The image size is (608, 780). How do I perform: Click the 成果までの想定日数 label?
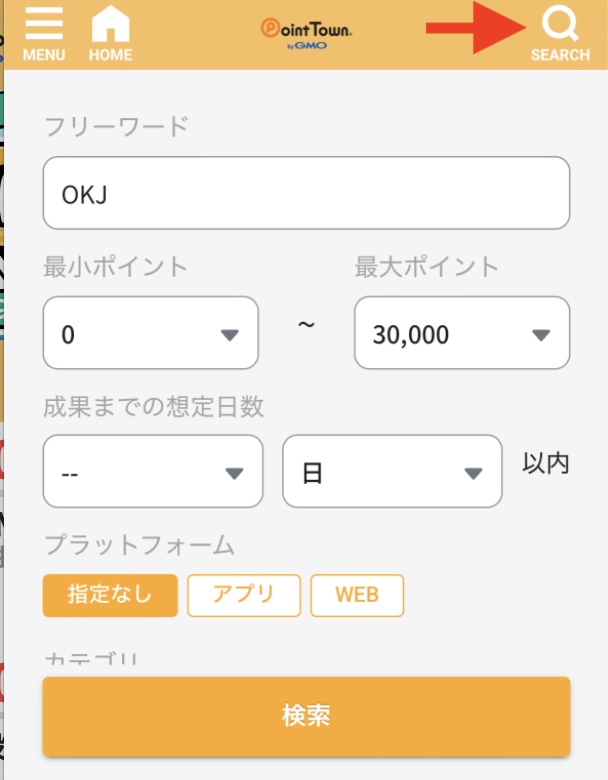pos(153,406)
